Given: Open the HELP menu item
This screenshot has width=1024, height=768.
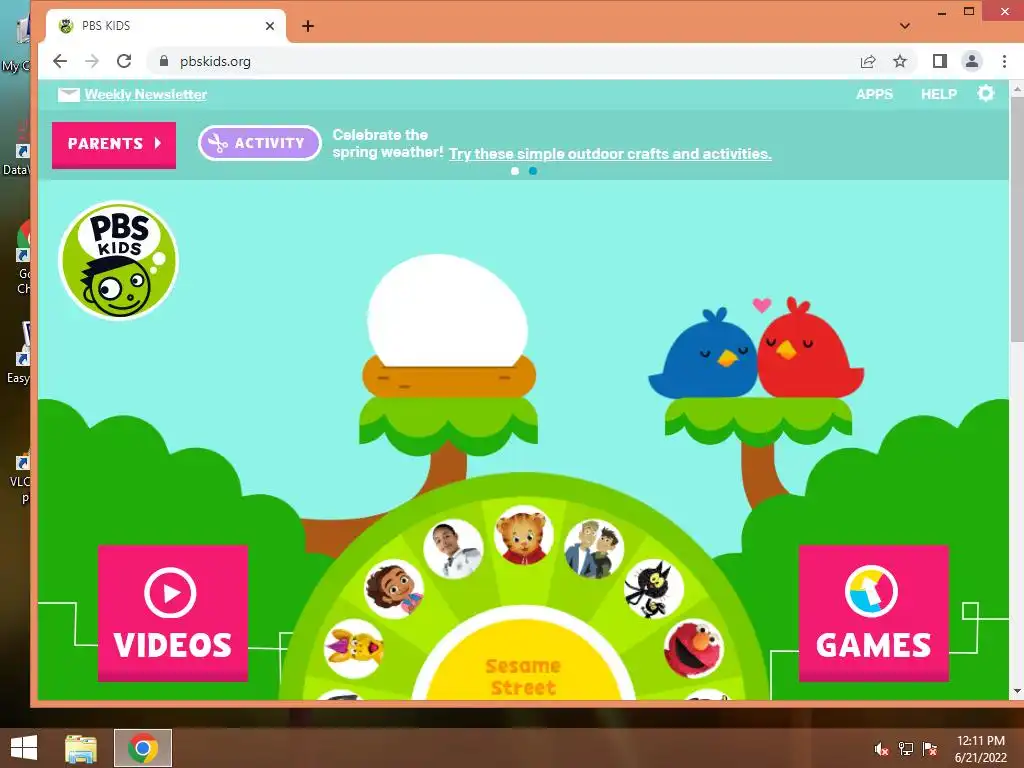Looking at the screenshot, I should (x=938, y=94).
